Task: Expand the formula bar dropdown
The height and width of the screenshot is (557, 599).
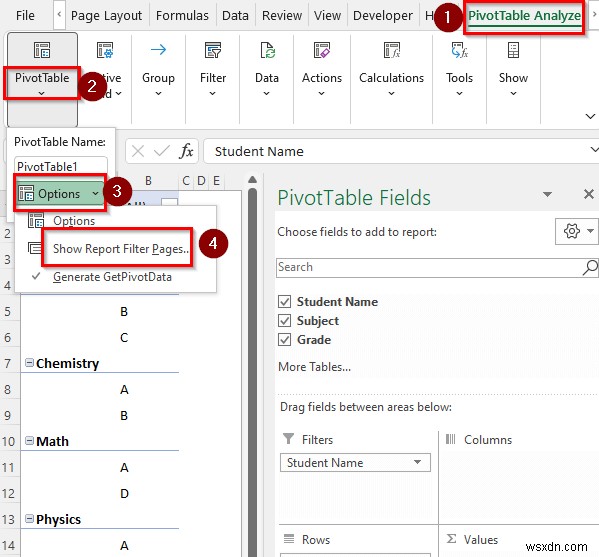Action: click(x=594, y=149)
